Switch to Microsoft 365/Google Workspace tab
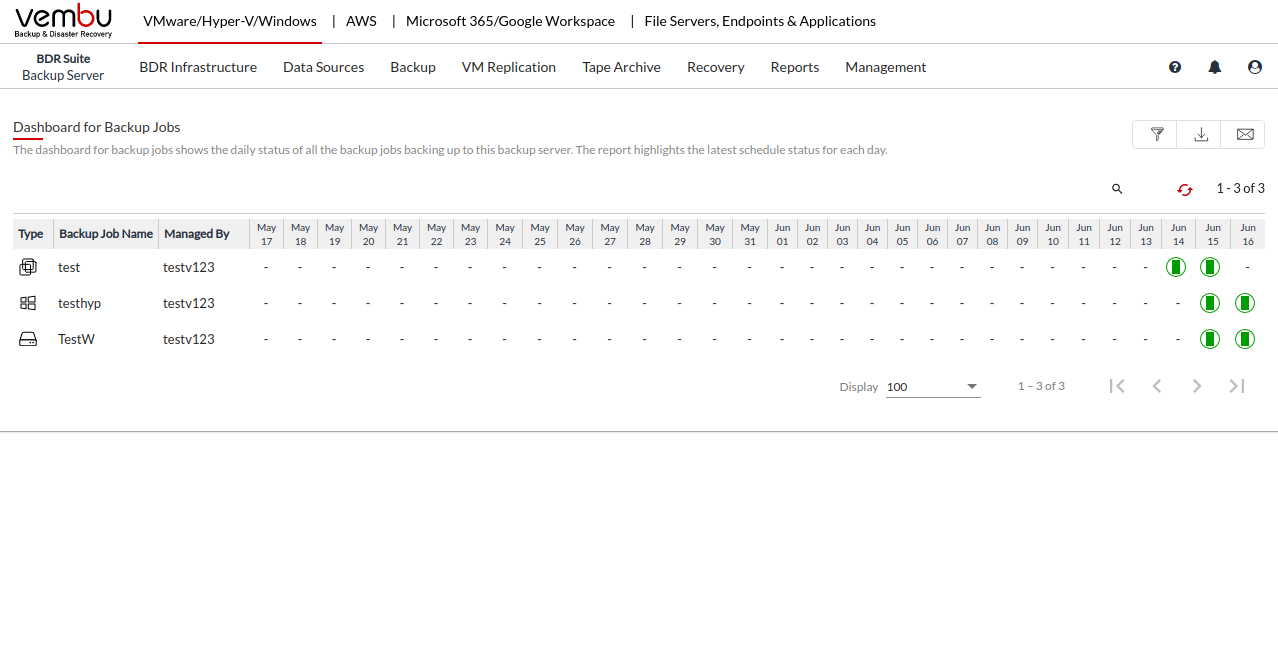Image resolution: width=1278 pixels, height=663 pixels. click(x=510, y=21)
